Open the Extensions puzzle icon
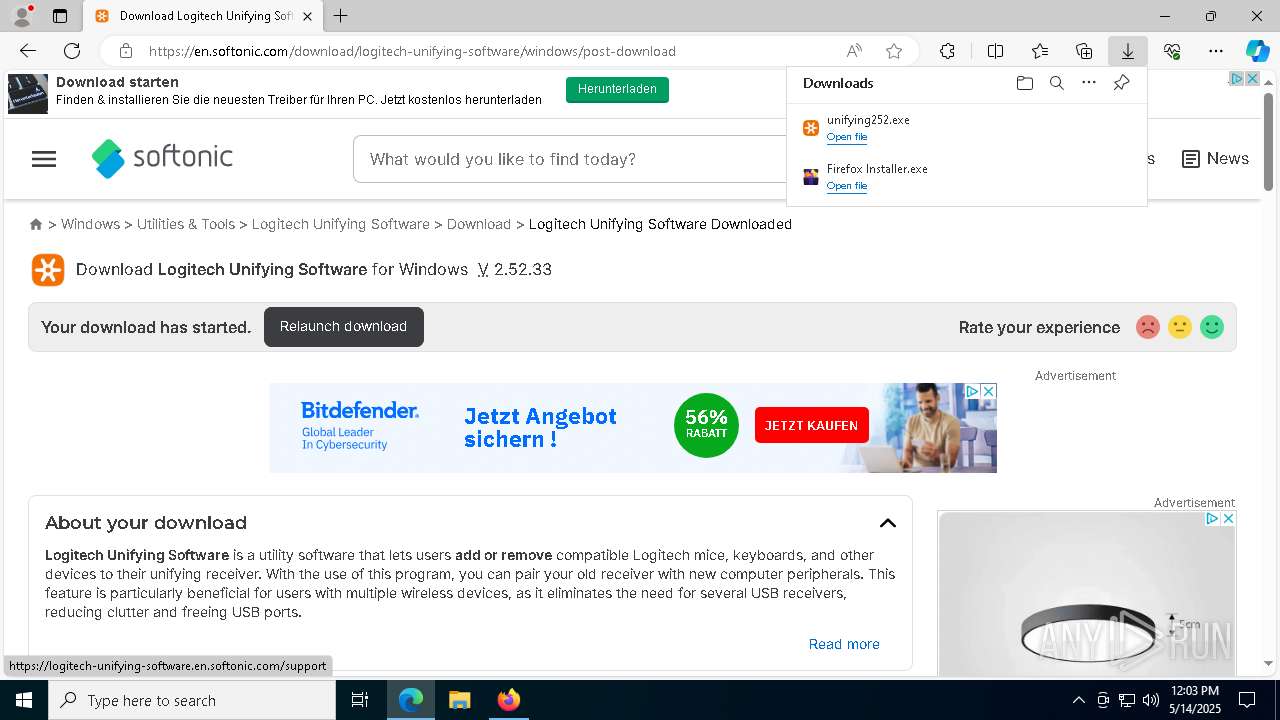This screenshot has width=1280, height=720. pyautogui.click(x=947, y=51)
